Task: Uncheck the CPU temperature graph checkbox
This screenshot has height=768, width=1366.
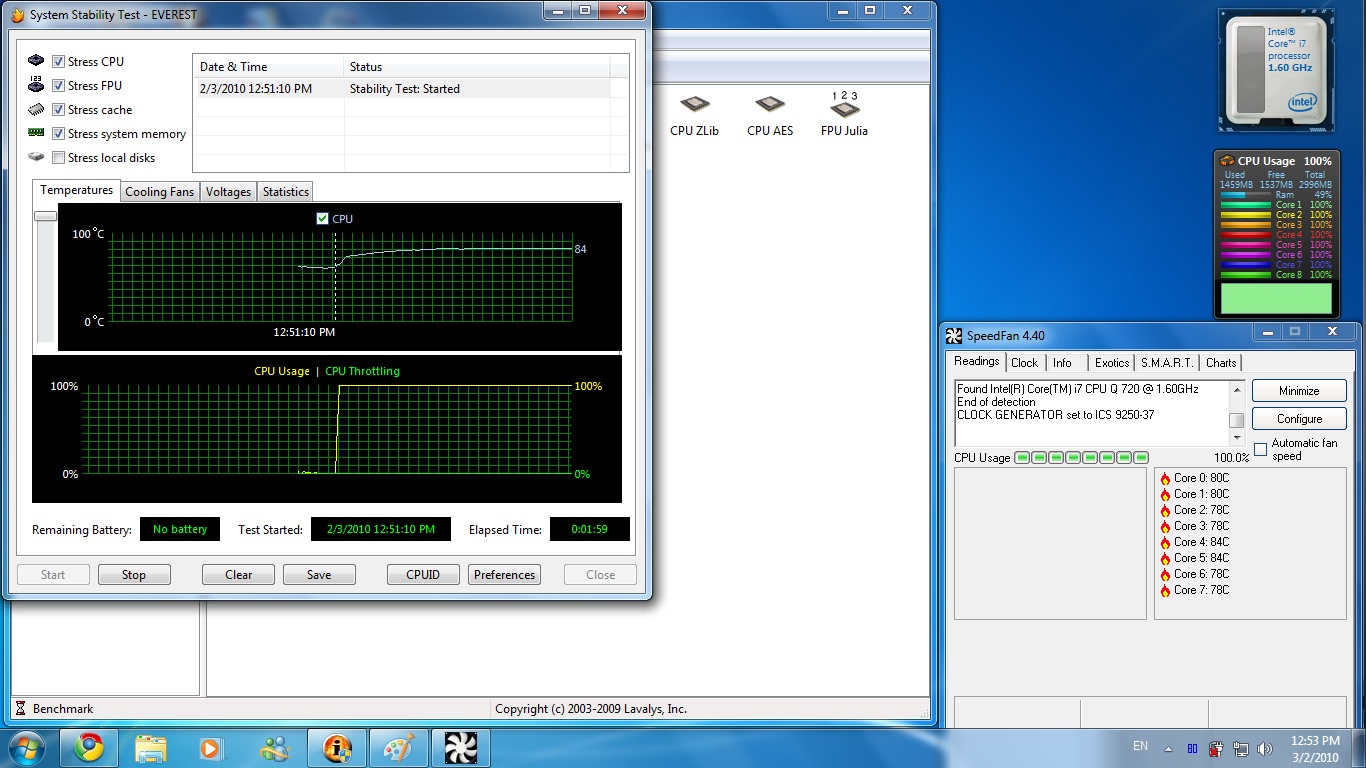Action: coord(322,218)
